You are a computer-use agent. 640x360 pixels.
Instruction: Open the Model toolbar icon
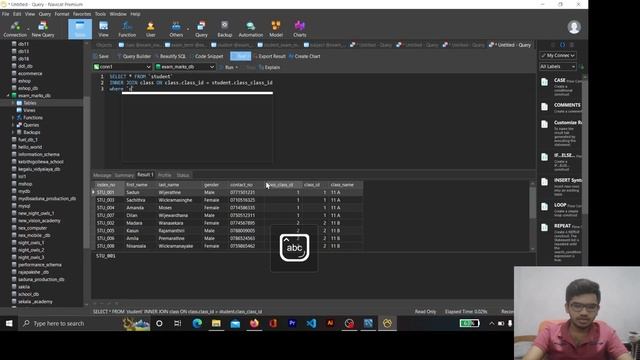276,29
